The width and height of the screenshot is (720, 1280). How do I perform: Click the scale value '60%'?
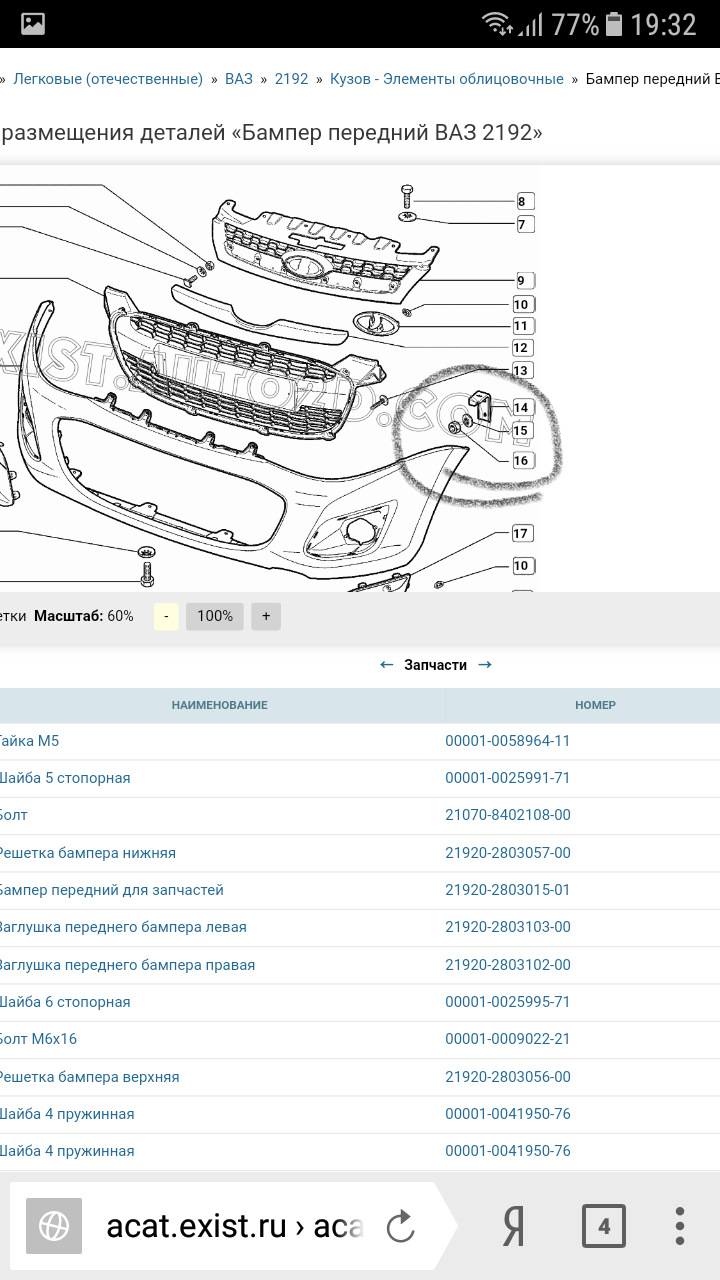click(120, 616)
